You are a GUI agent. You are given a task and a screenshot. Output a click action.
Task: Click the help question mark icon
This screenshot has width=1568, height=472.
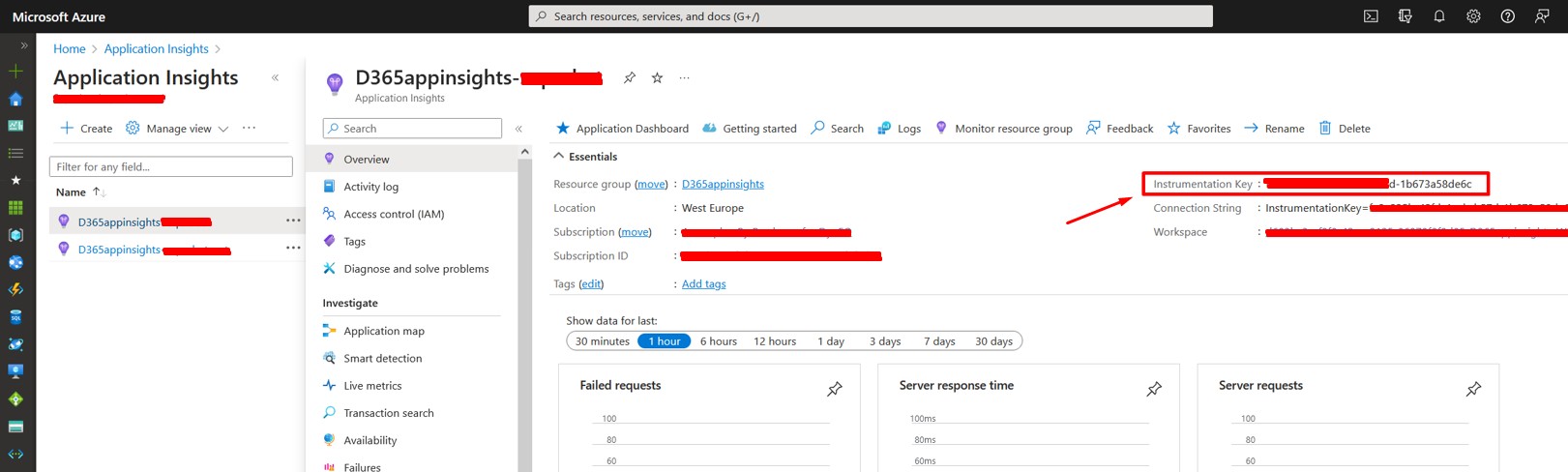point(1507,16)
